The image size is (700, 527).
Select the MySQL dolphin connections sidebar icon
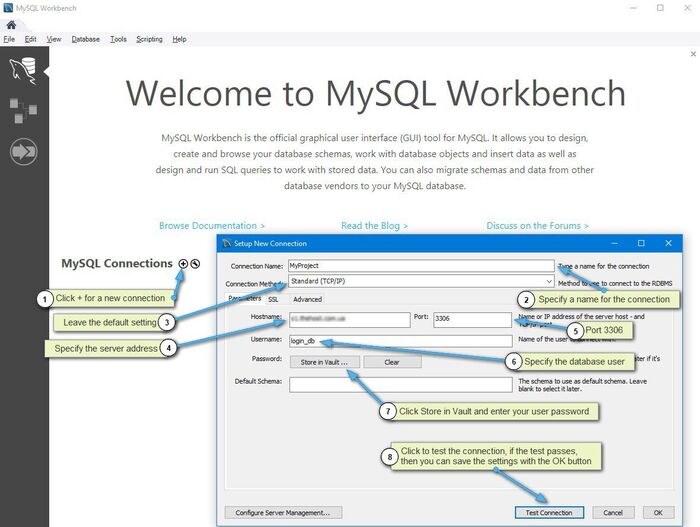click(23, 71)
